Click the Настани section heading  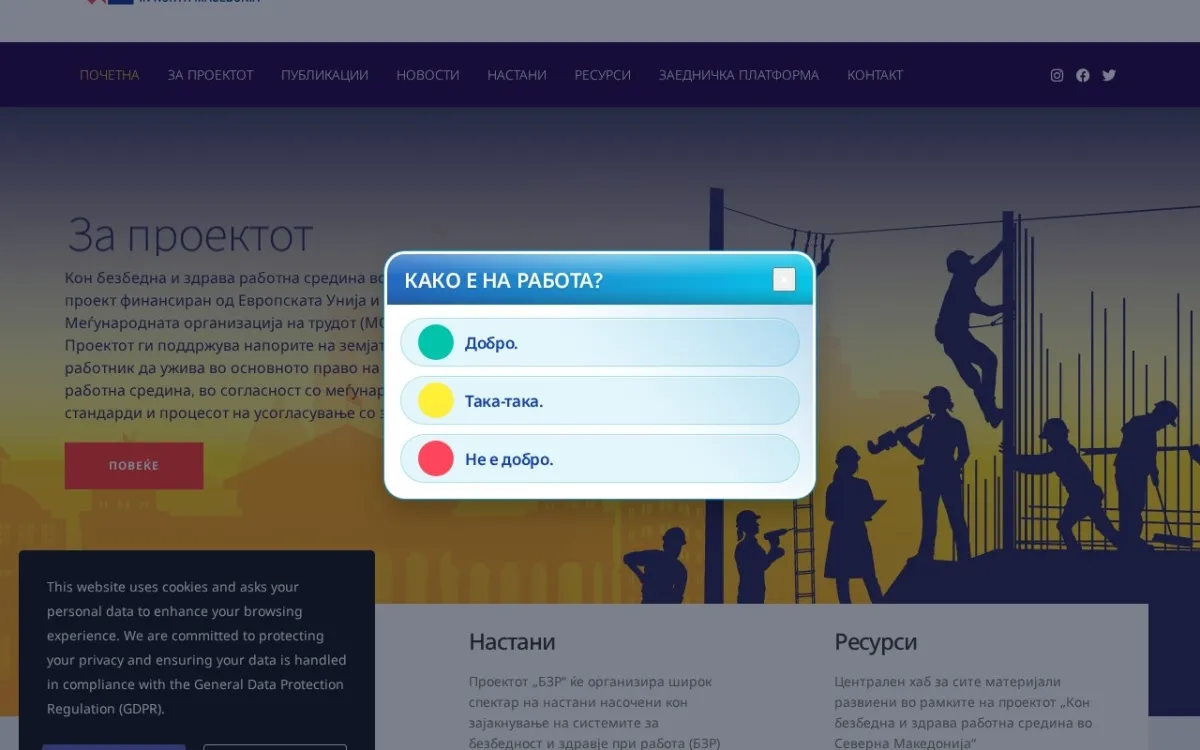click(512, 642)
